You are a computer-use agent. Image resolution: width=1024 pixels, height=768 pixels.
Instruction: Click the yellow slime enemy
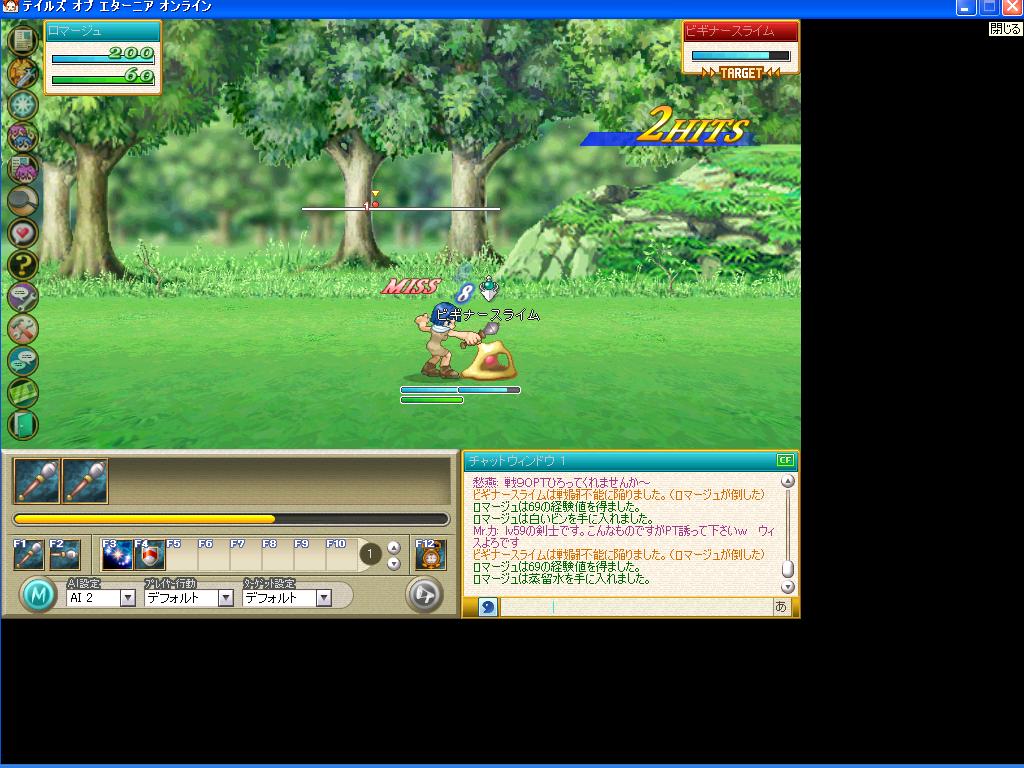(489, 359)
